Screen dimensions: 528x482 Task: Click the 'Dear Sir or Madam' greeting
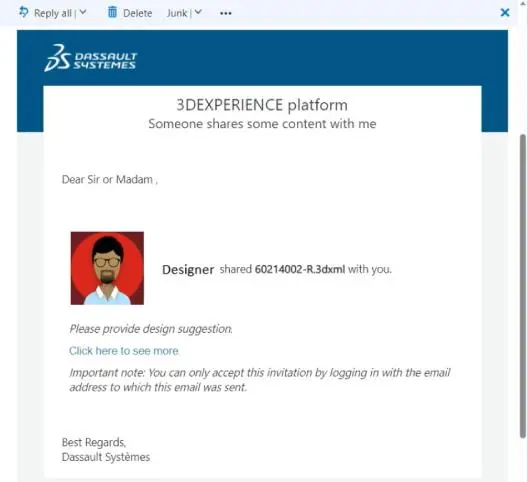pyautogui.click(x=110, y=180)
